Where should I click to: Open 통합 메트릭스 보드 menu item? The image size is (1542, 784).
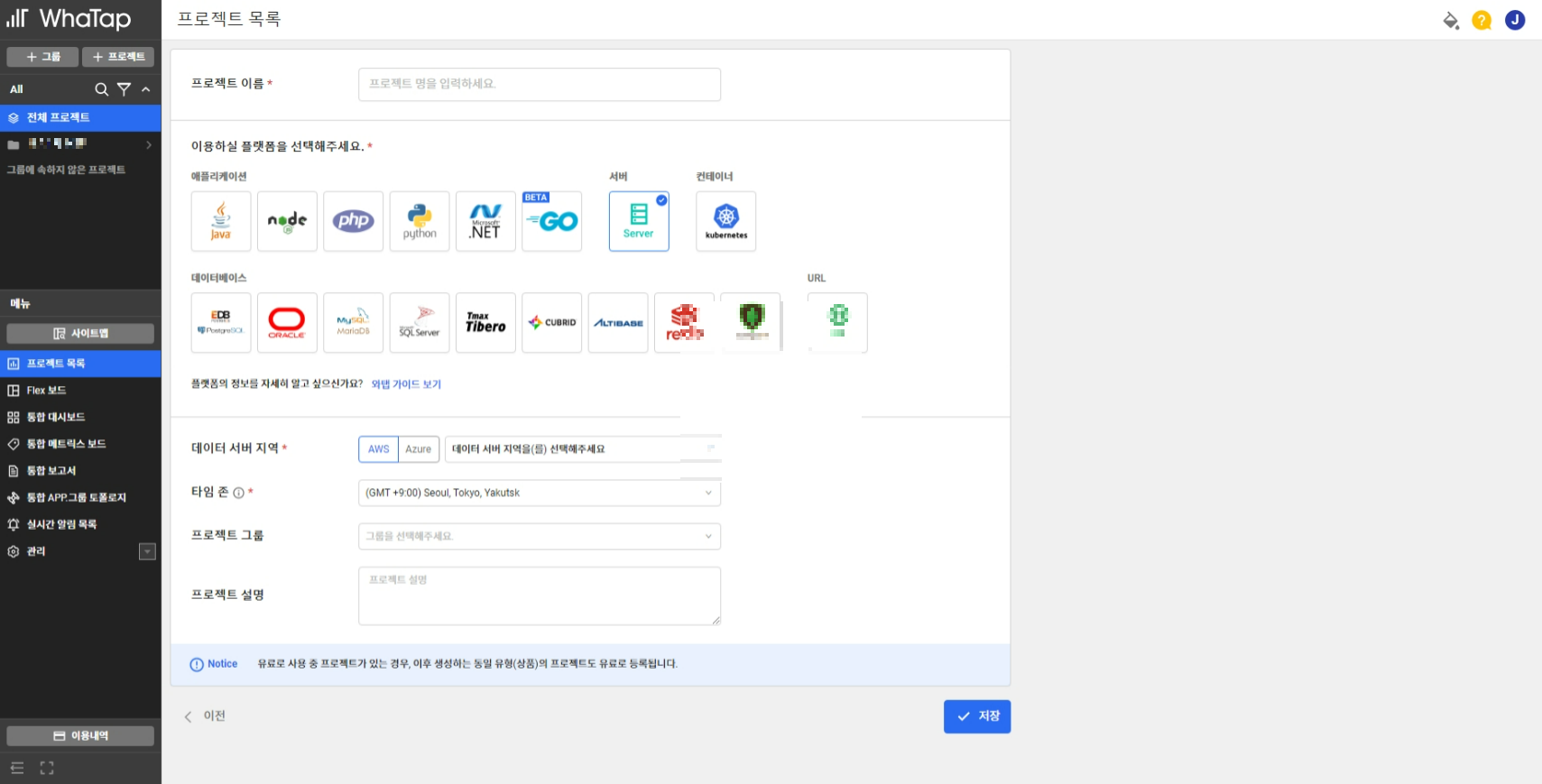[80, 444]
